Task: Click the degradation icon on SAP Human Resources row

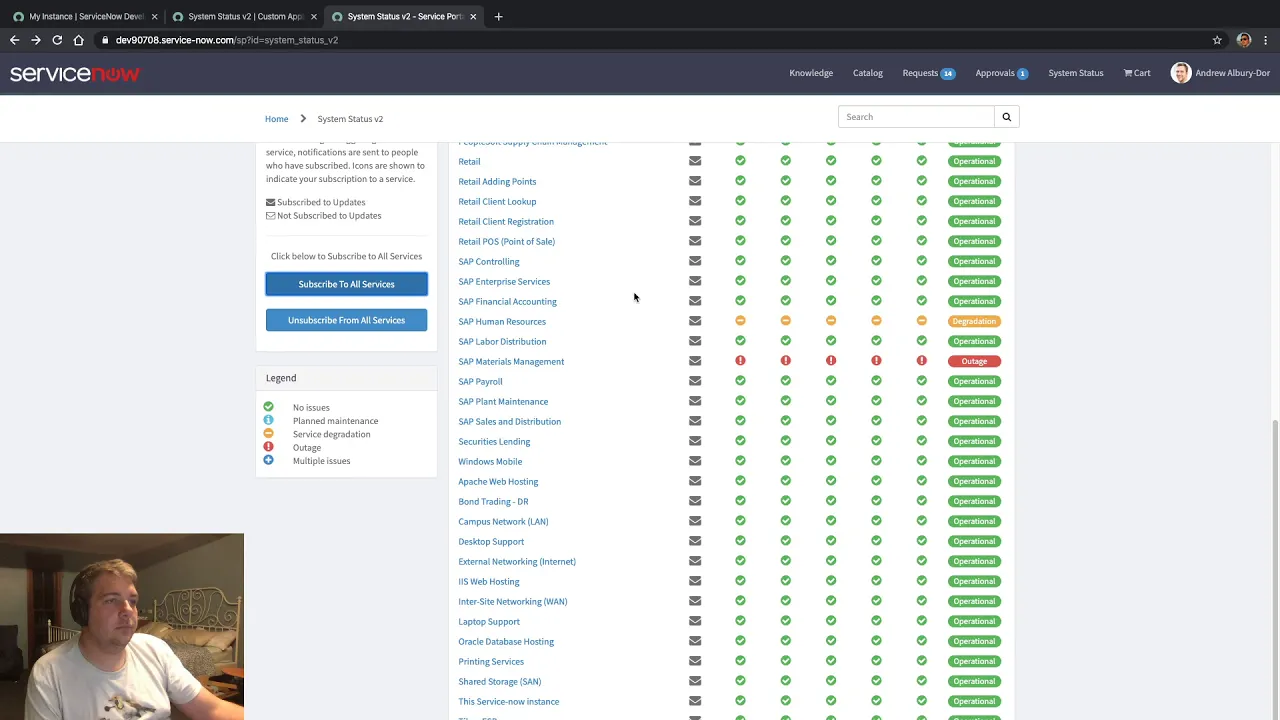Action: tap(740, 321)
